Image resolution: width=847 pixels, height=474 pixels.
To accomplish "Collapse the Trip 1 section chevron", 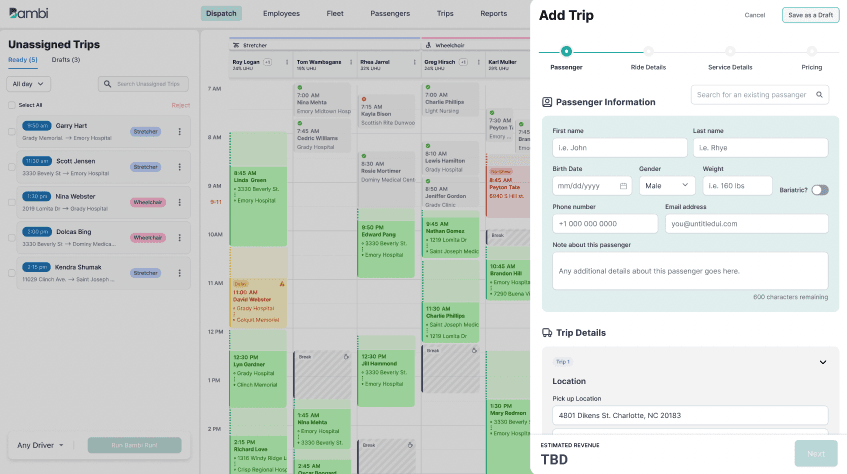I will pos(823,362).
